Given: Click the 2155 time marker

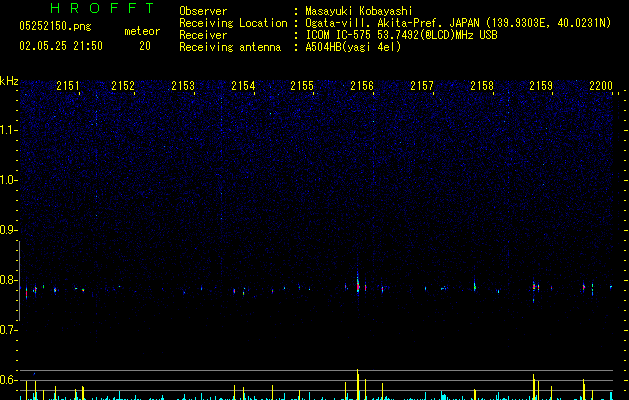Looking at the screenshot, I should point(302,85).
